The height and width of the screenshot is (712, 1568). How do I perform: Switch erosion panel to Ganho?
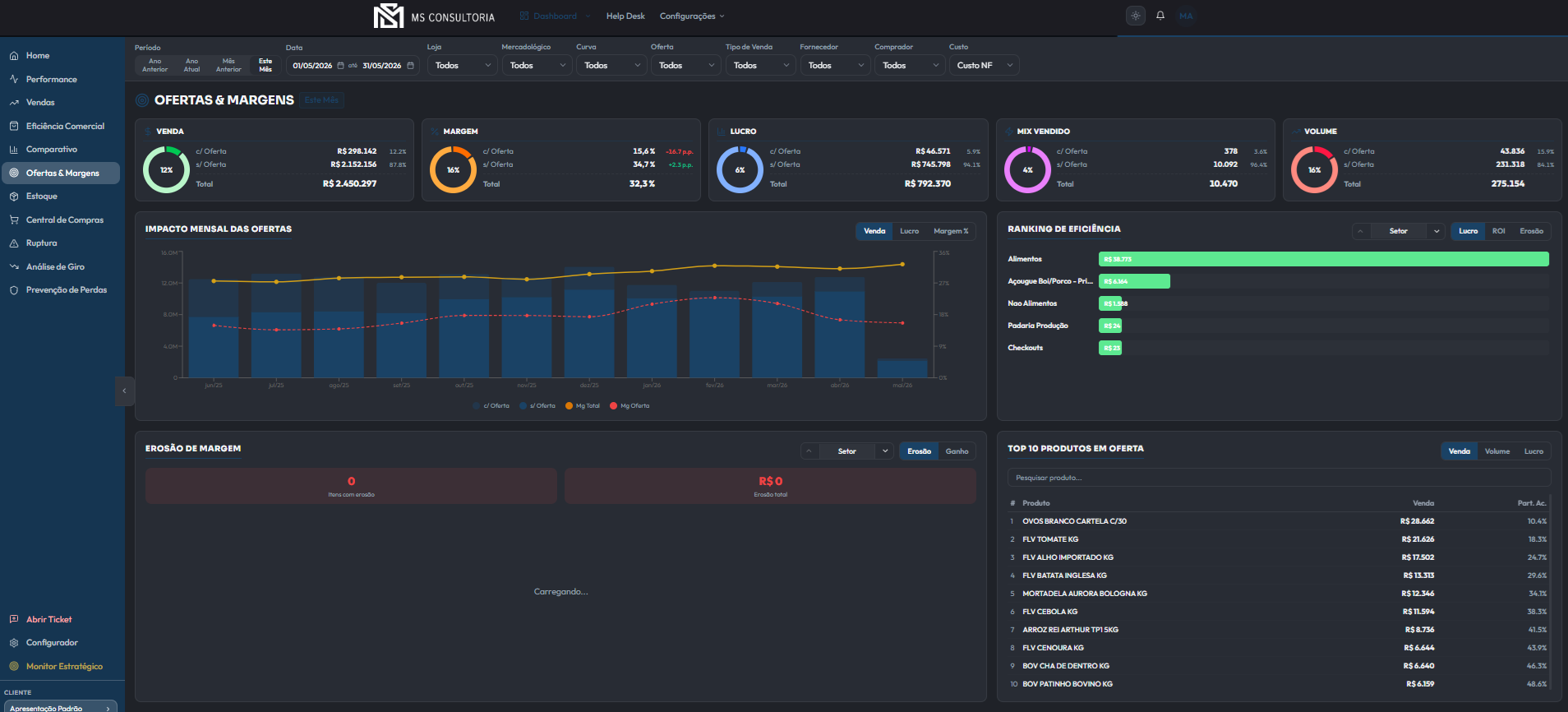coord(957,451)
